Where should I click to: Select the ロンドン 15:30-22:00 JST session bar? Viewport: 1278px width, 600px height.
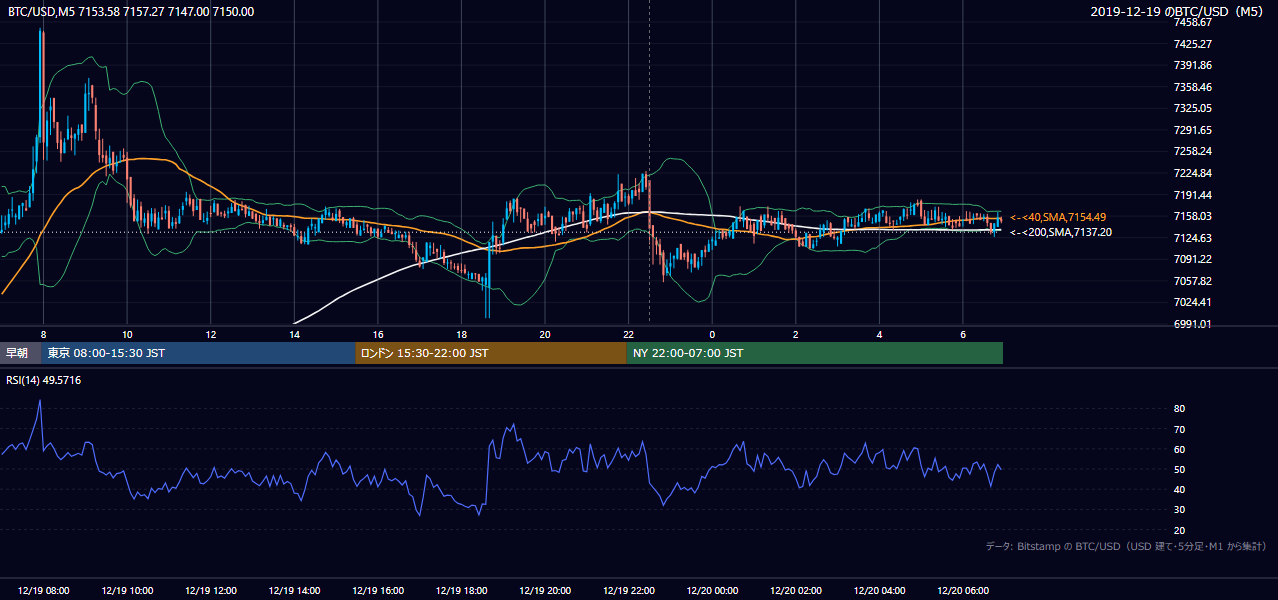491,353
